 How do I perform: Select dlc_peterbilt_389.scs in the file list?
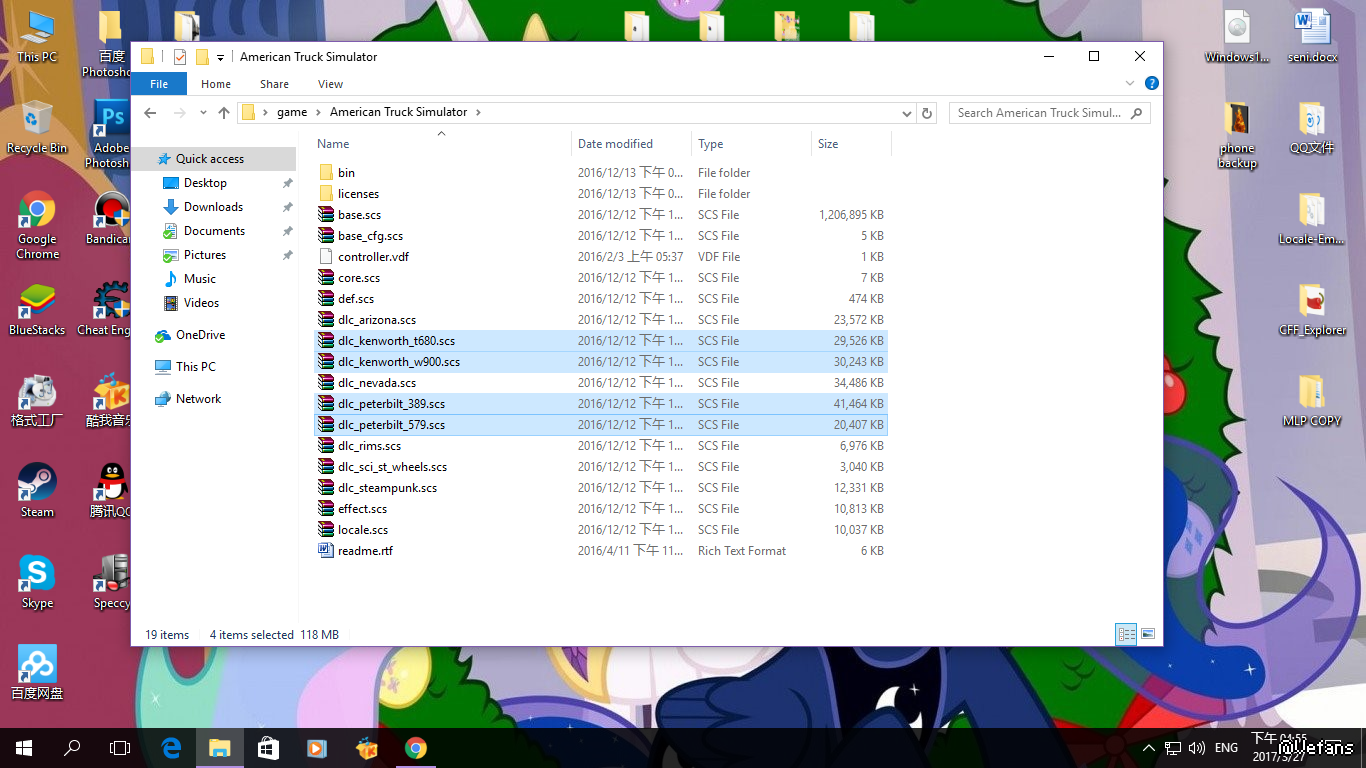(x=601, y=404)
